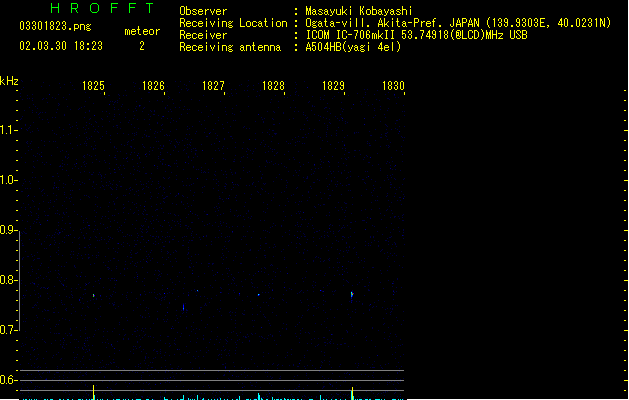Select antenna text A504HB(yagi 4el)
This screenshot has height=400, width=629.
(x=353, y=47)
